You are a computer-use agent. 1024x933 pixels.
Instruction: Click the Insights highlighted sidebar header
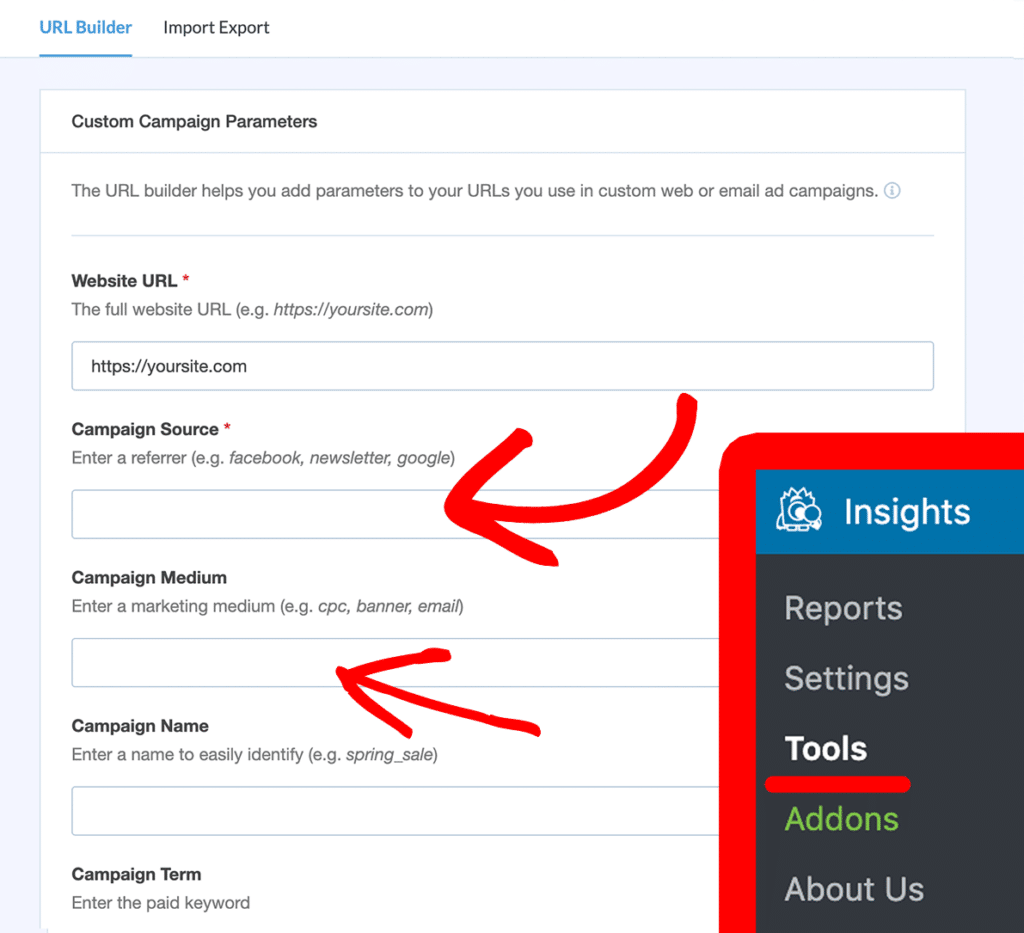906,511
